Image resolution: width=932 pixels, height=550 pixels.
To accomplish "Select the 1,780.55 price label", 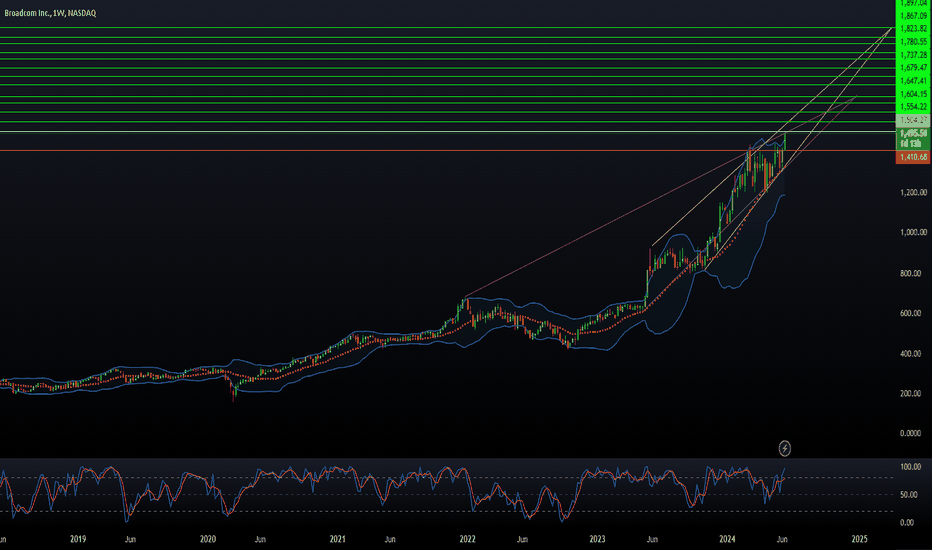I will pyautogui.click(x=914, y=42).
